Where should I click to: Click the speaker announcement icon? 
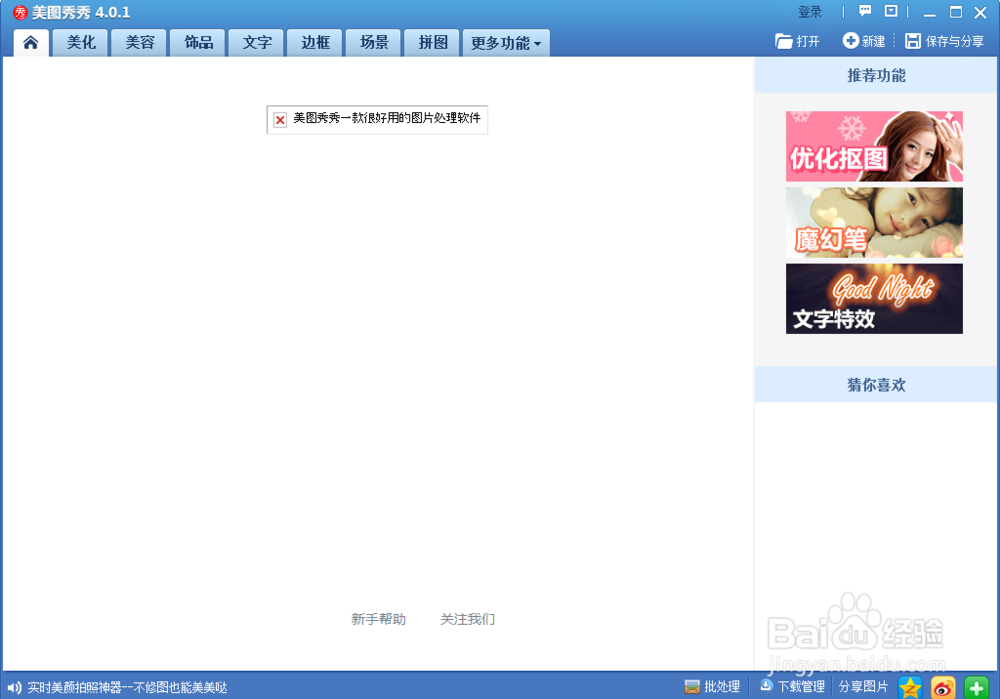(x=14, y=688)
